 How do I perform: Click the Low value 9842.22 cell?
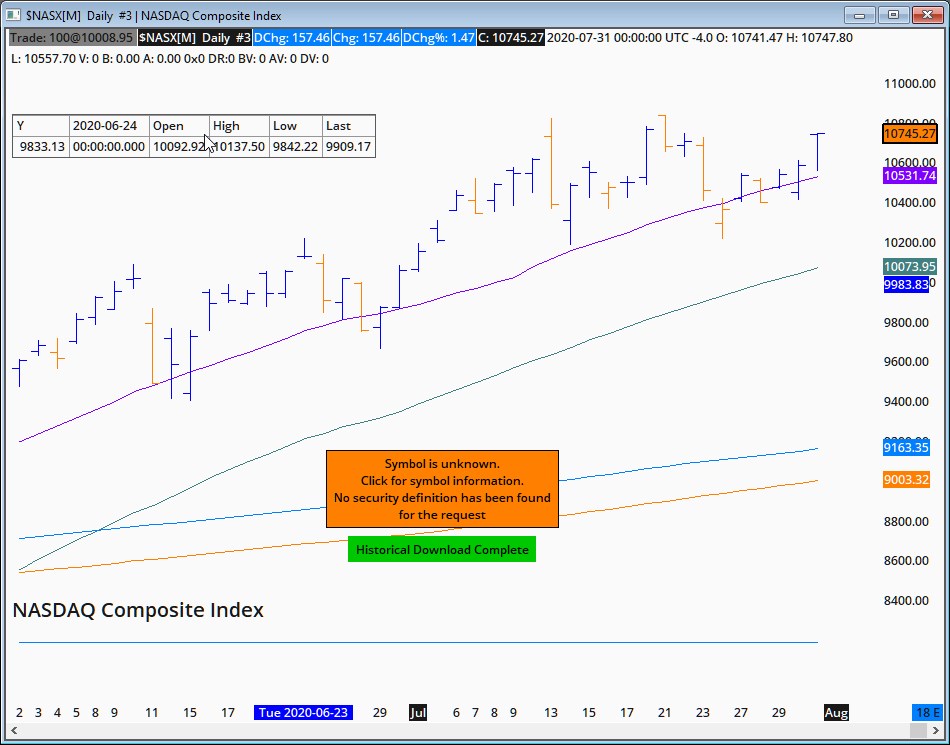coord(296,147)
